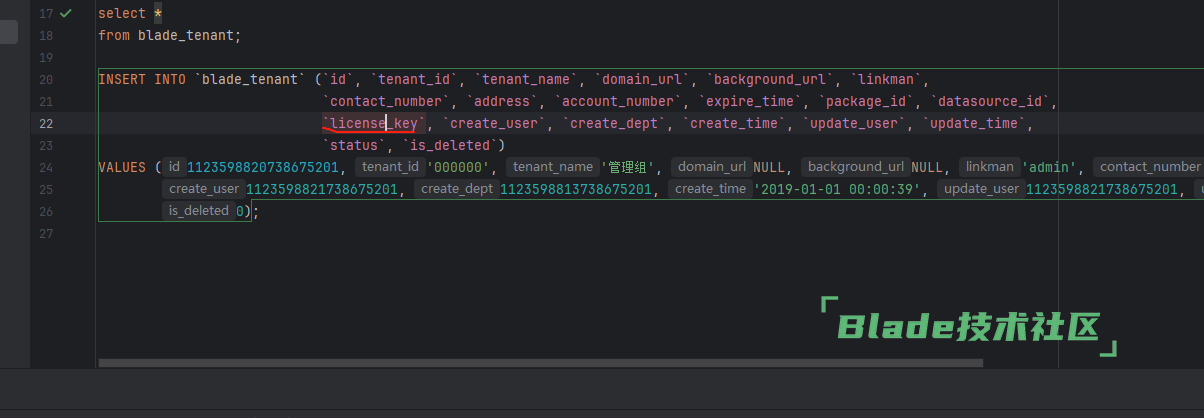
Task: Click the 'create_time' inlay hint label
Action: click(709, 189)
